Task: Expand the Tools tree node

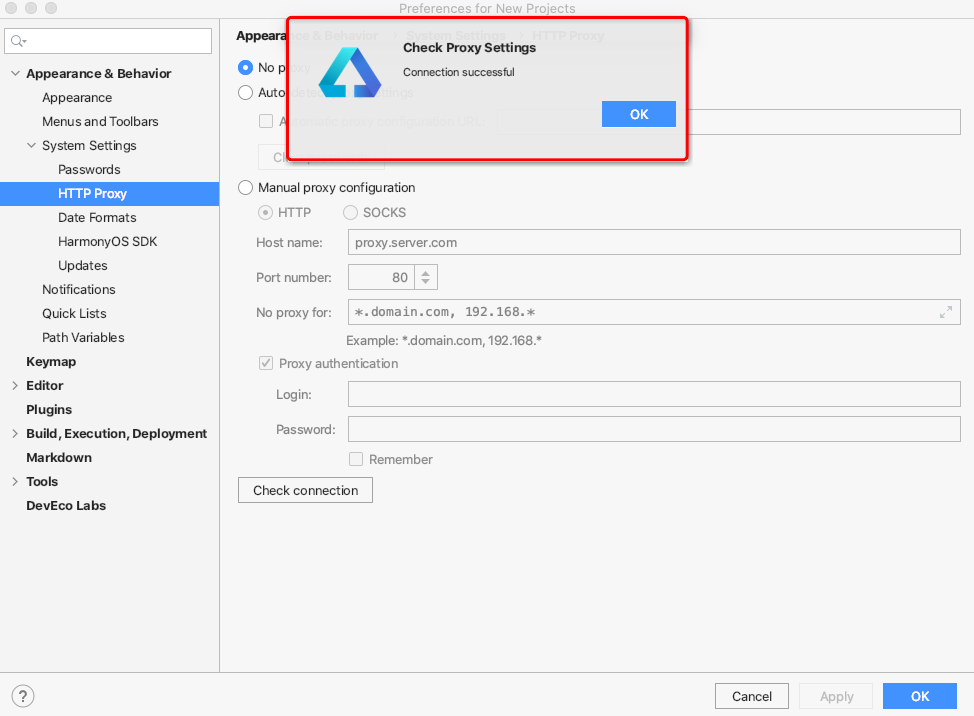Action: pyautogui.click(x=16, y=481)
